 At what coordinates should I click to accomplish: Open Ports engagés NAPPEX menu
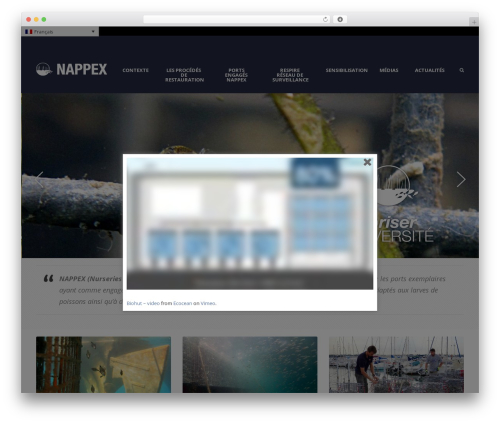(x=236, y=75)
